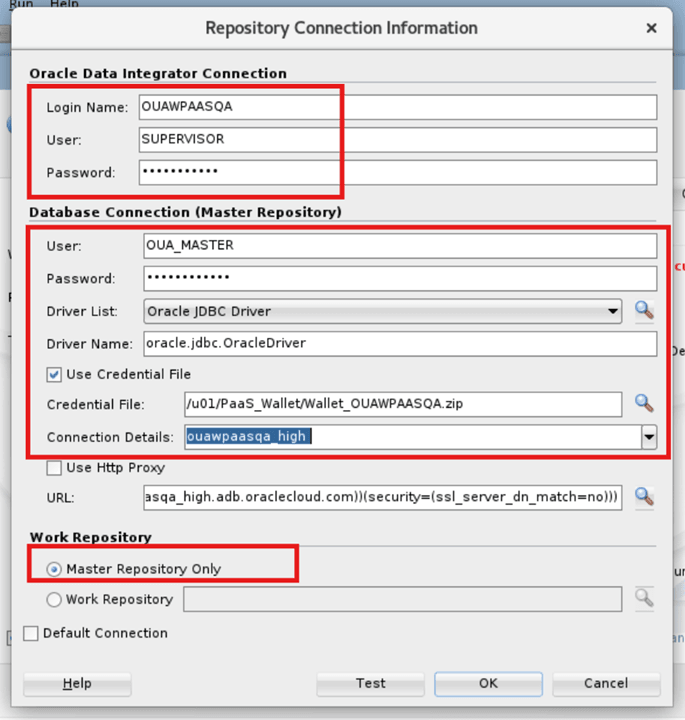The image size is (685, 720).
Task: Click the URL search magnifier icon
Action: (644, 497)
